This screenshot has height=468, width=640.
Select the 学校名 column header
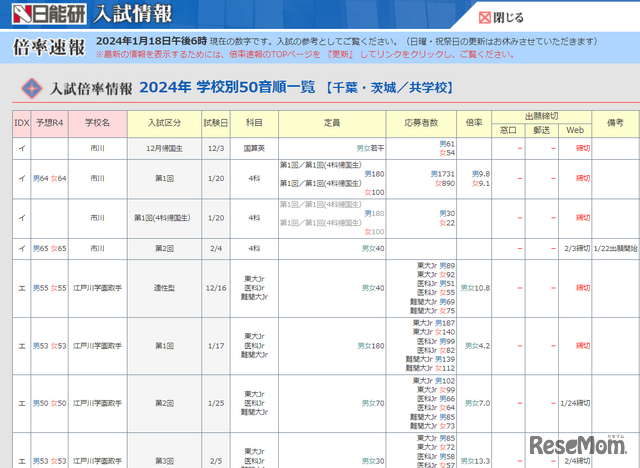97,122
